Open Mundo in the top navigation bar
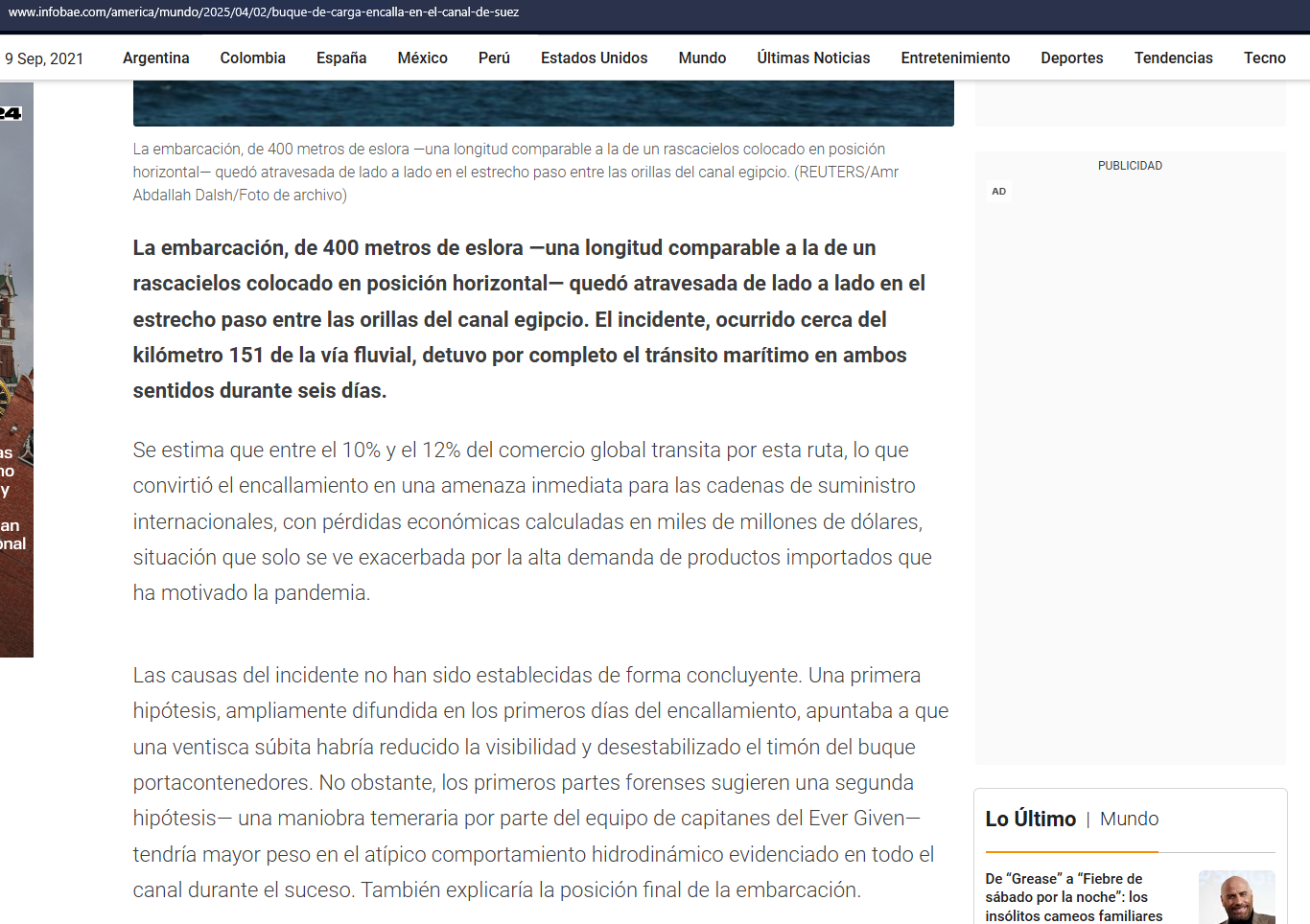 (702, 58)
